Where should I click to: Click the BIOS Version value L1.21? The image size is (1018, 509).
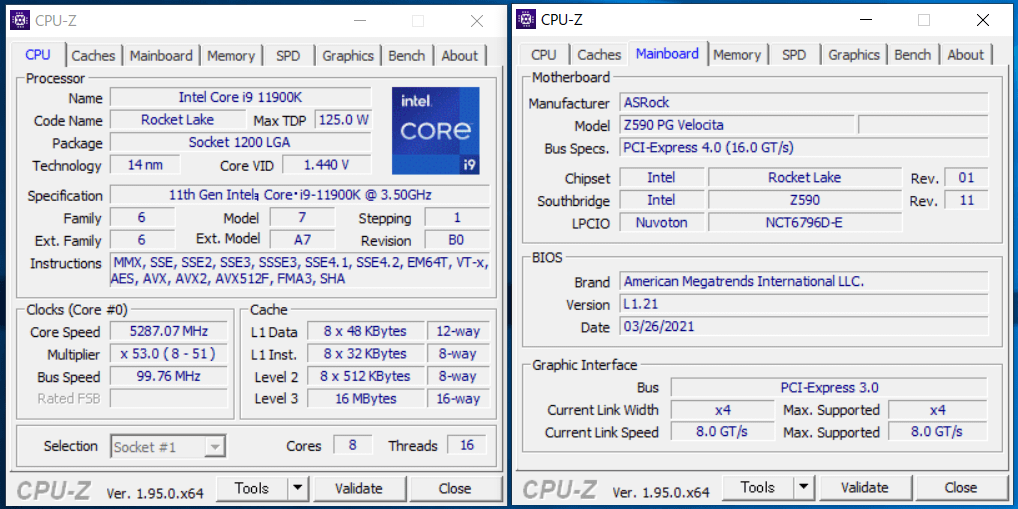(x=804, y=304)
